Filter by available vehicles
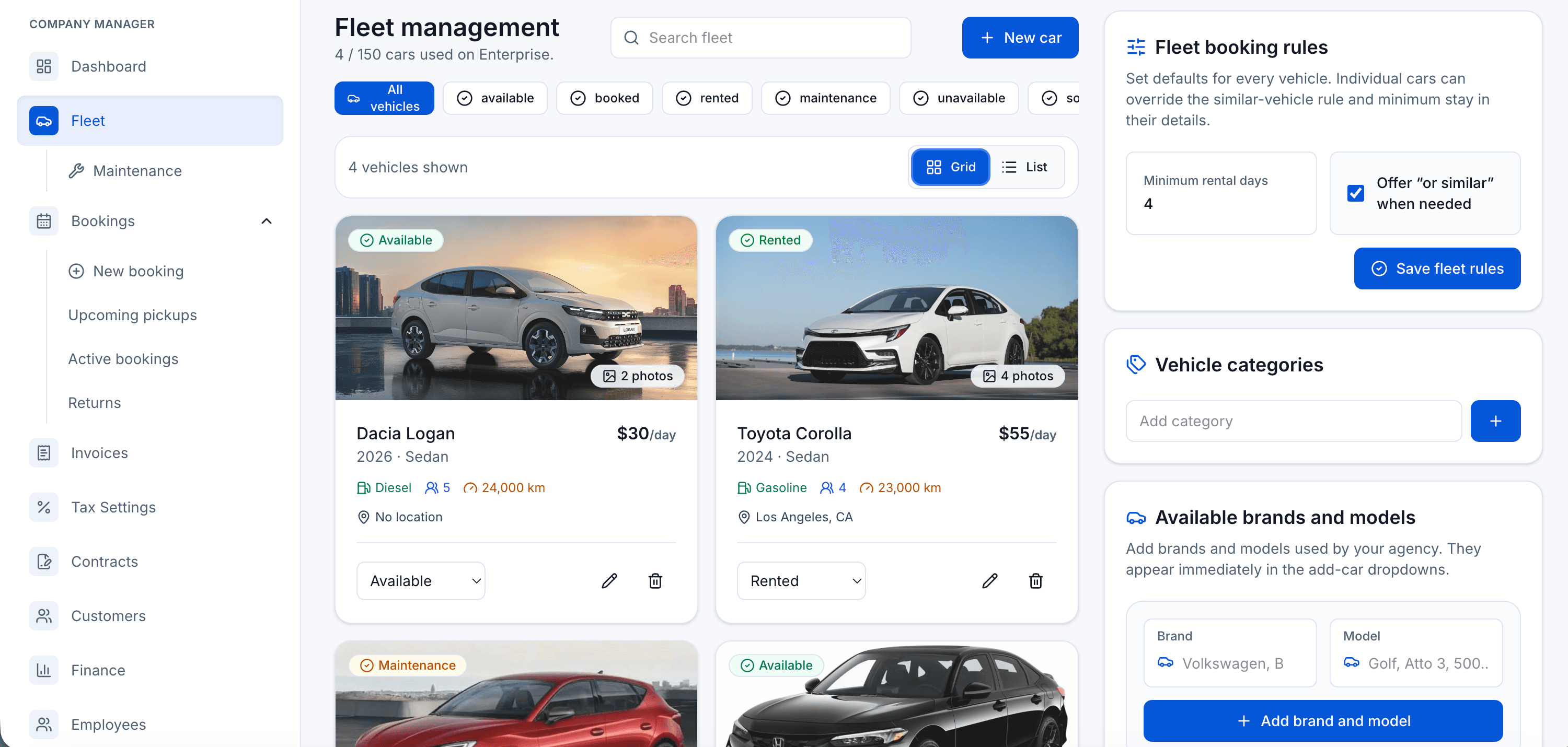This screenshot has width=1568, height=747. 495,98
